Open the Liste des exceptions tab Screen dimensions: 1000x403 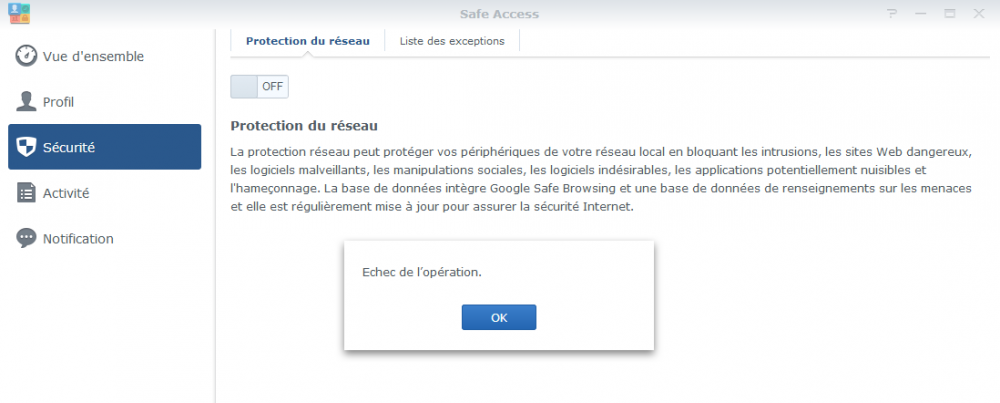tap(452, 41)
